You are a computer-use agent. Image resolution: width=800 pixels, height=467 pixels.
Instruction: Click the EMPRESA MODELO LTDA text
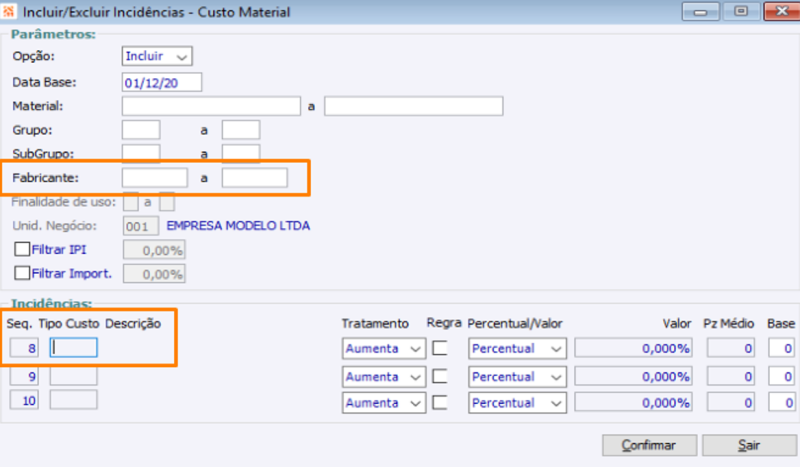238,226
